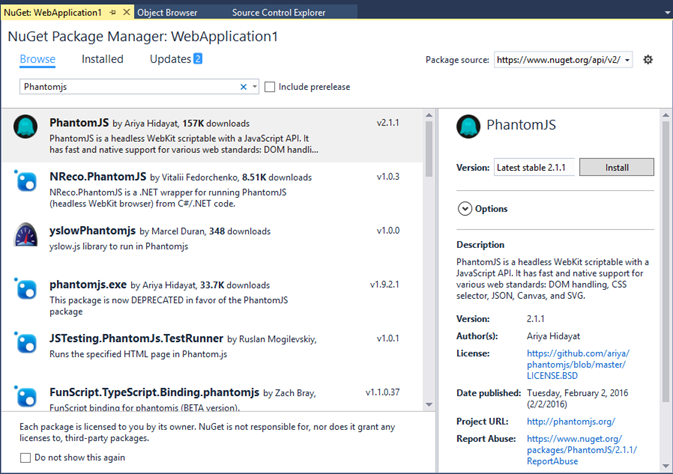Viewport: 673px width, 474px height.
Task: Select the FunScript.TypeScript.Binding.phantomjs title
Action: click(x=154, y=392)
